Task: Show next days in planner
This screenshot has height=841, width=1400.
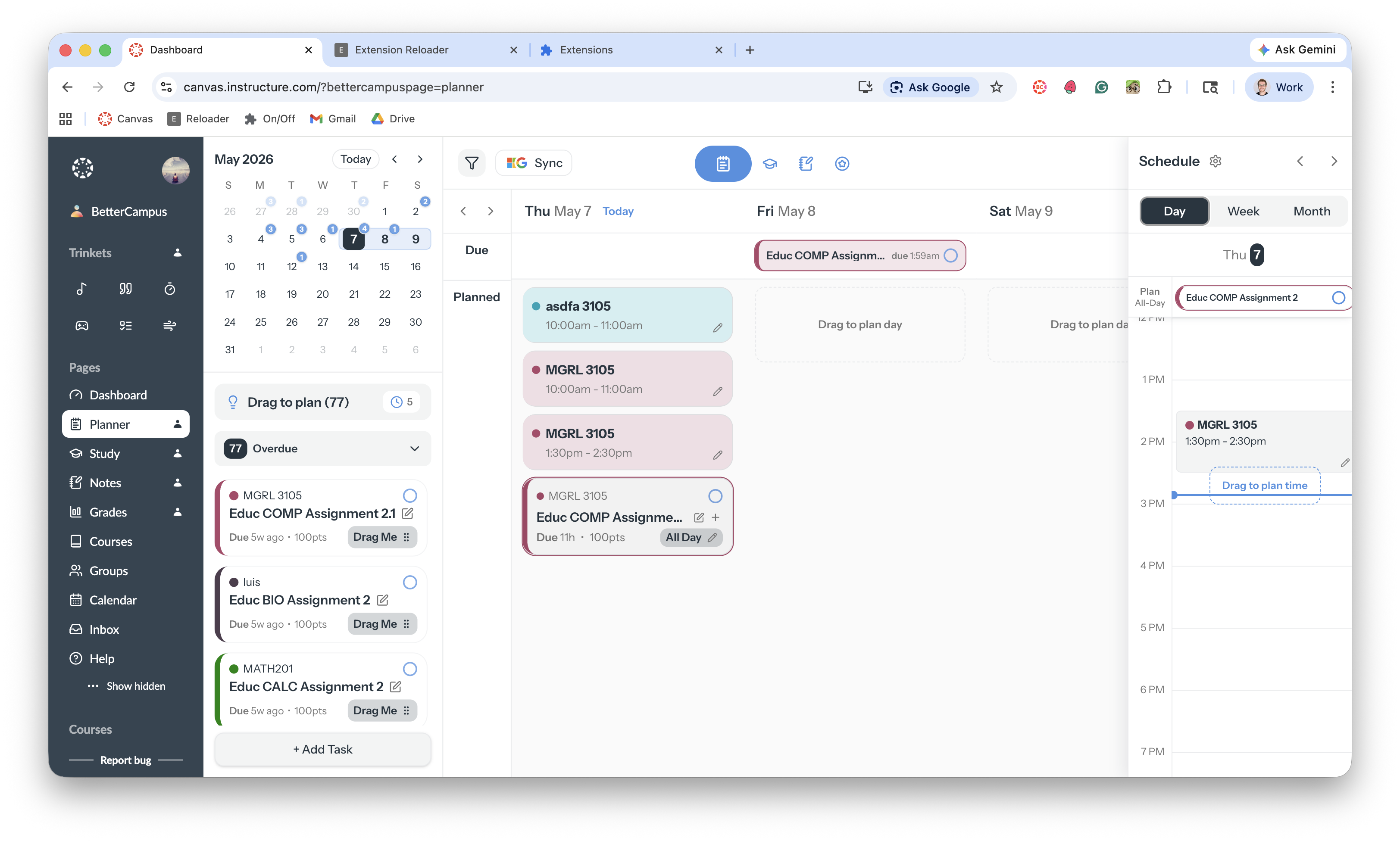Action: tap(490, 212)
